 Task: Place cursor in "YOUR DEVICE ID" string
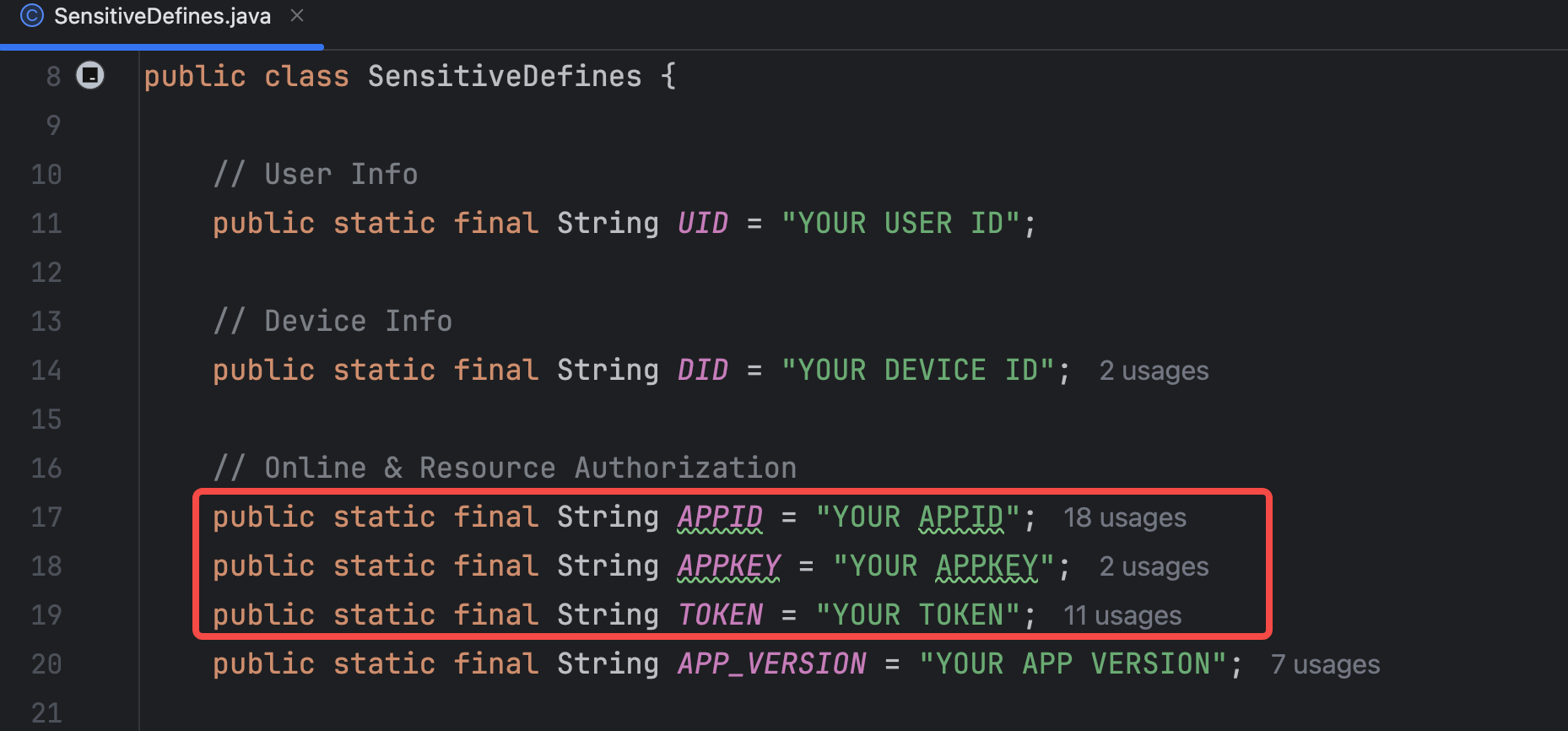917,370
